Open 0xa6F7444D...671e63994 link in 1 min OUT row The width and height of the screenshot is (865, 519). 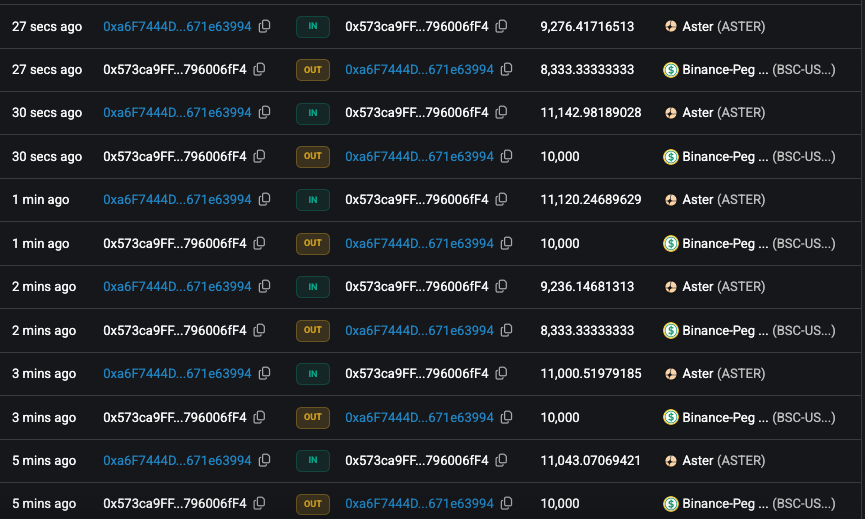tap(419, 244)
